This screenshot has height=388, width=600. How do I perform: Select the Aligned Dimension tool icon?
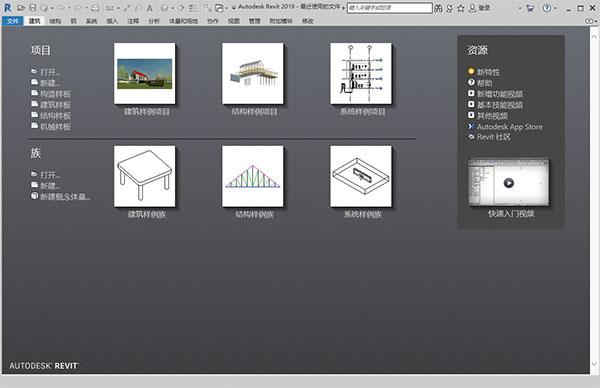click(x=127, y=8)
